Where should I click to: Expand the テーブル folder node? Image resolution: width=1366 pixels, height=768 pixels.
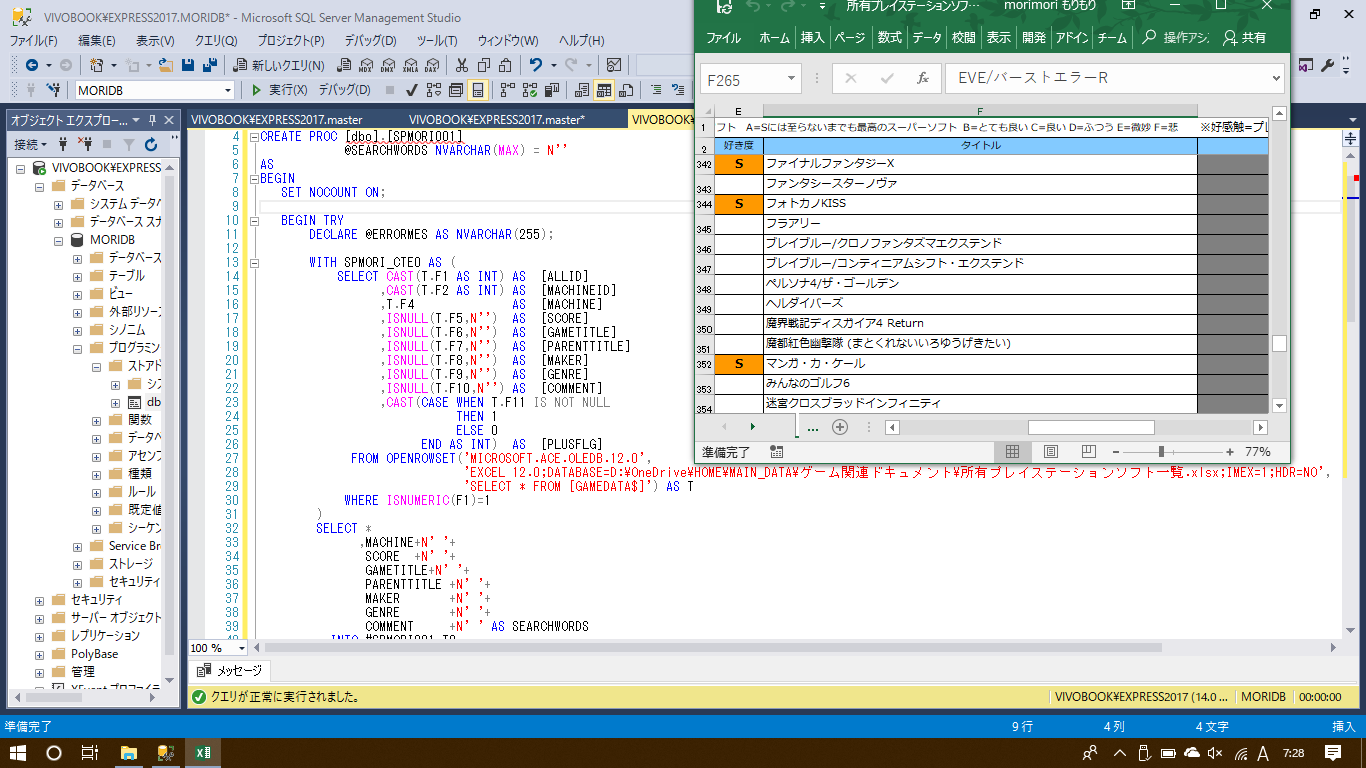[77, 276]
